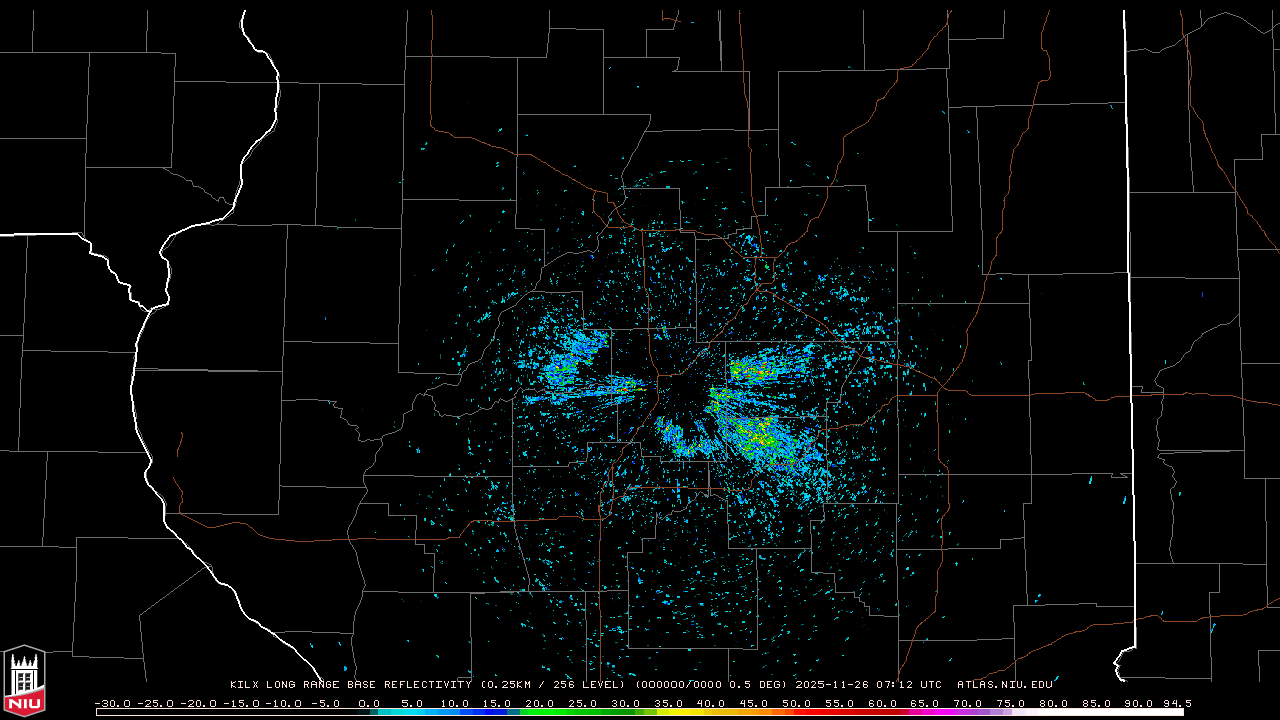Click the (0.25KM / 256 LEVEL) text
This screenshot has height=720, width=1280.
pos(553,685)
